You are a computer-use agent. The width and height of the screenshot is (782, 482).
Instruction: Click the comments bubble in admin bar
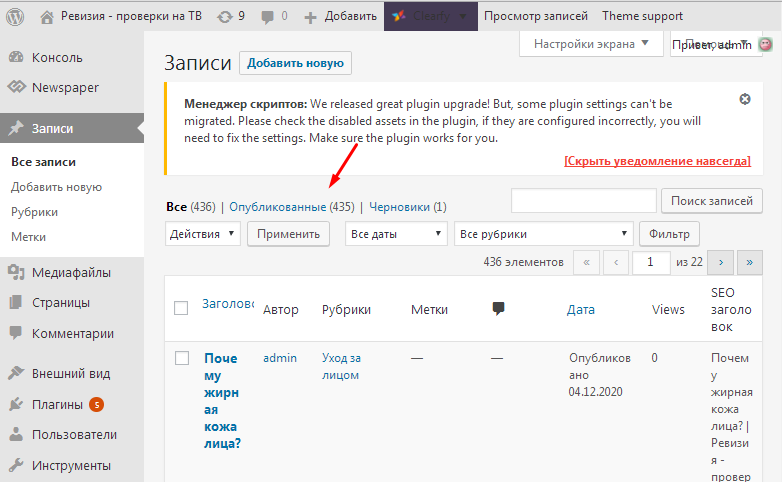click(x=274, y=16)
